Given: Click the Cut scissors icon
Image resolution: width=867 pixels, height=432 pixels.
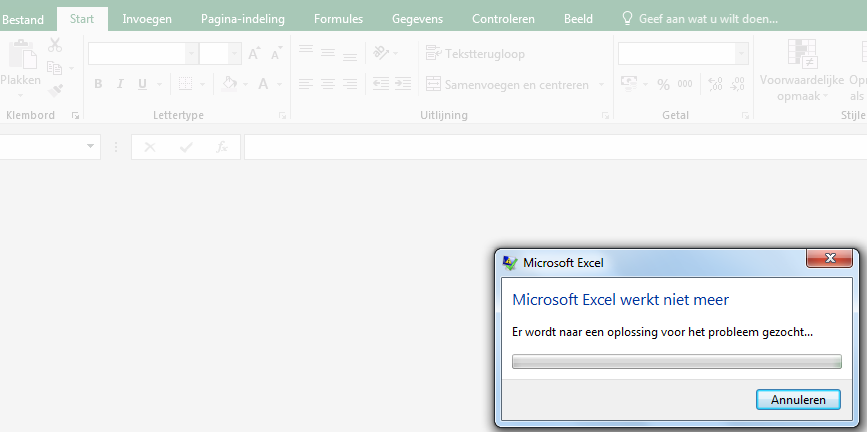Looking at the screenshot, I should point(55,45).
